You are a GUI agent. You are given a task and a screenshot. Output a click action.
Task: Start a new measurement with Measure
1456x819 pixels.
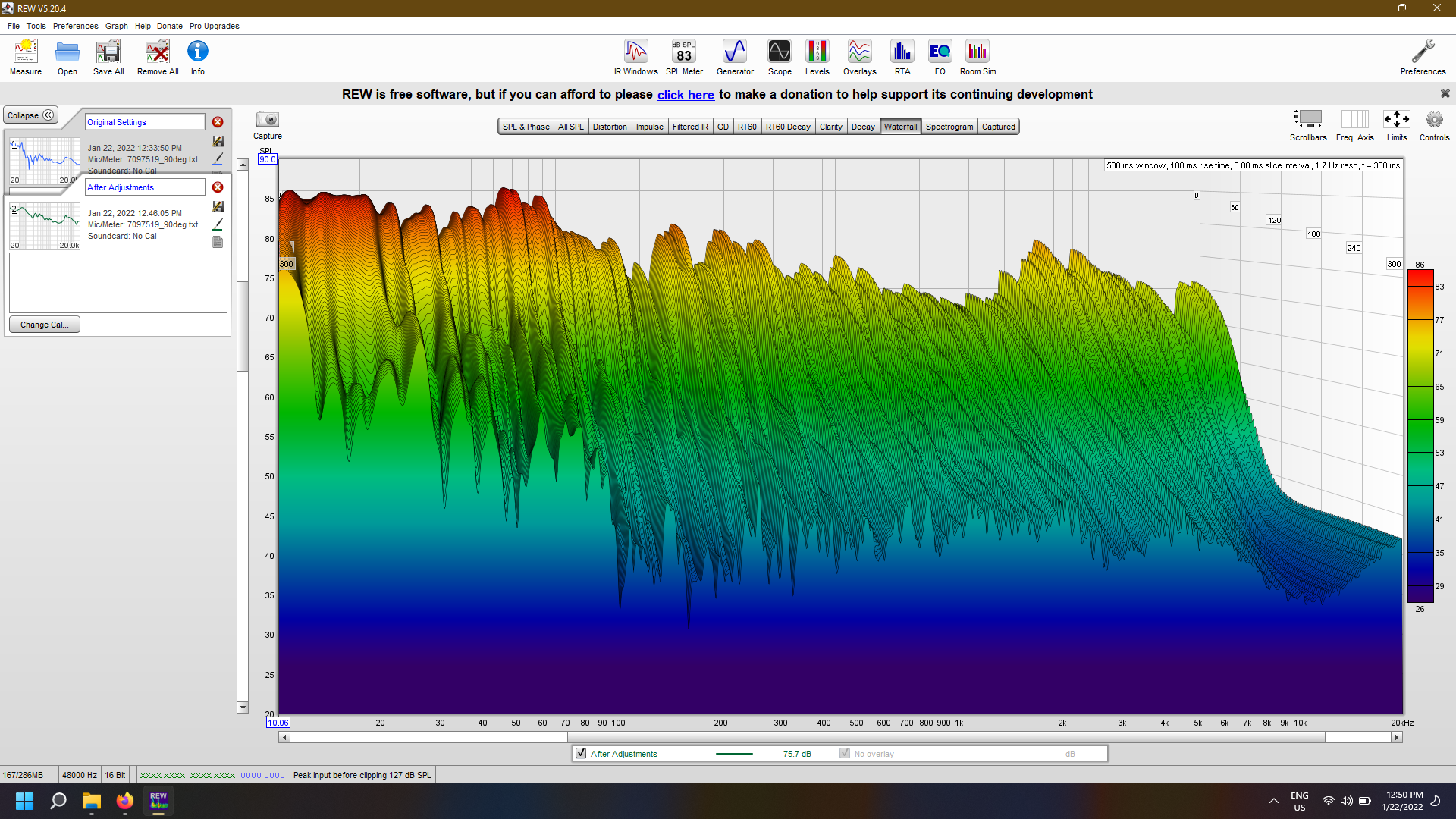[x=26, y=58]
